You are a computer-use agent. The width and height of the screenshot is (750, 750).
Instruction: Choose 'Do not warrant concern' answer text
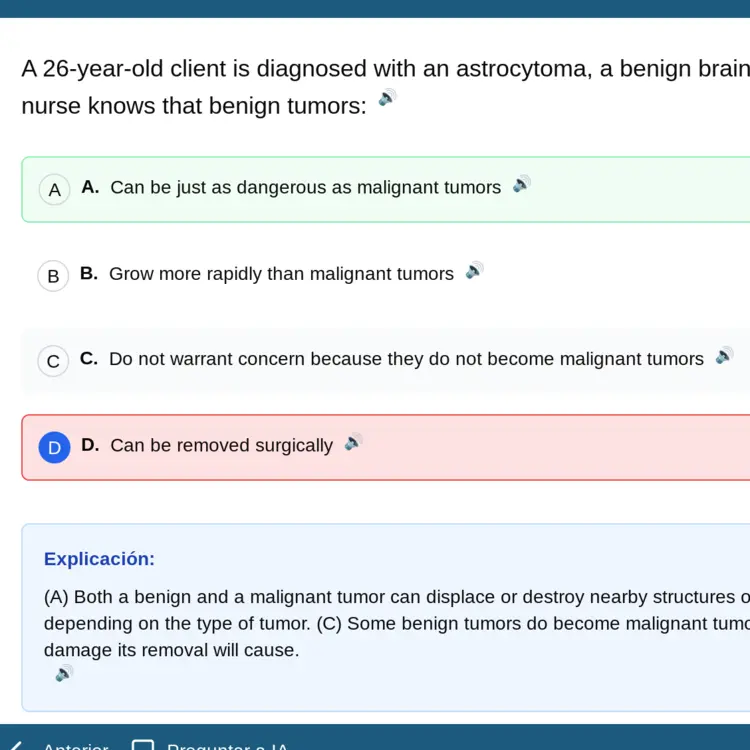pyautogui.click(x=406, y=359)
